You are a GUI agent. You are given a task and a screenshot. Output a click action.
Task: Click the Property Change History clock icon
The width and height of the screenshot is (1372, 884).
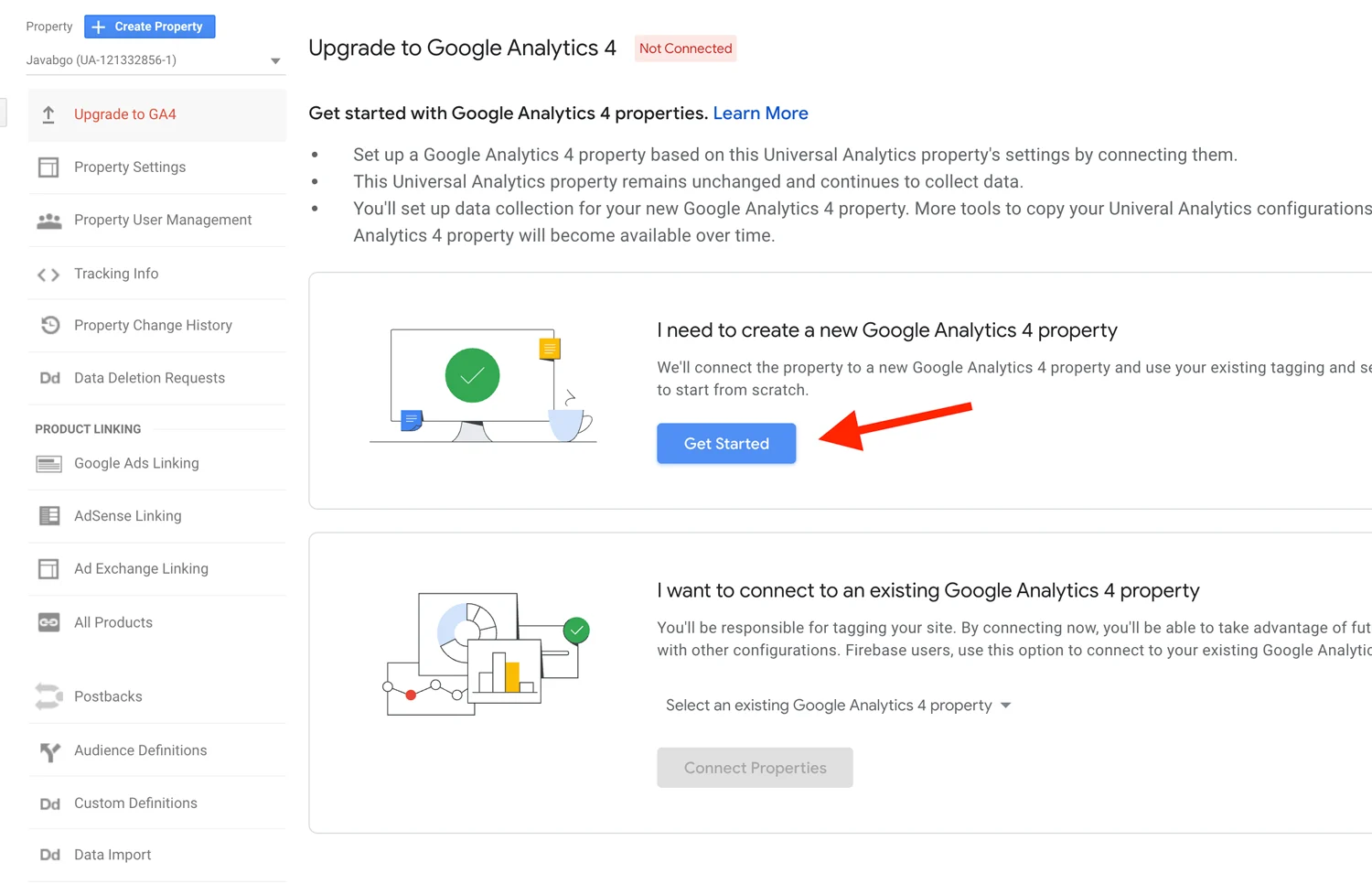click(49, 325)
